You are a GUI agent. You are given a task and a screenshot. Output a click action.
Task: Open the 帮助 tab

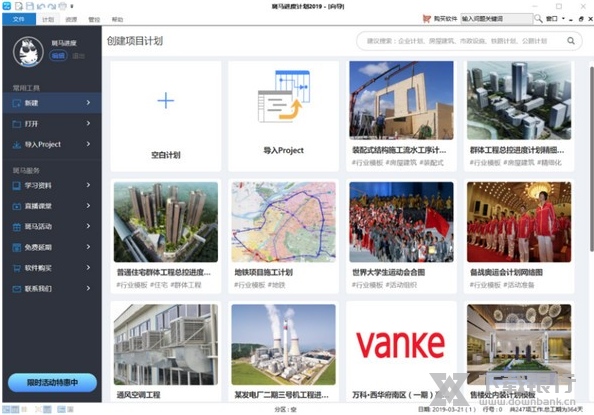tap(117, 19)
